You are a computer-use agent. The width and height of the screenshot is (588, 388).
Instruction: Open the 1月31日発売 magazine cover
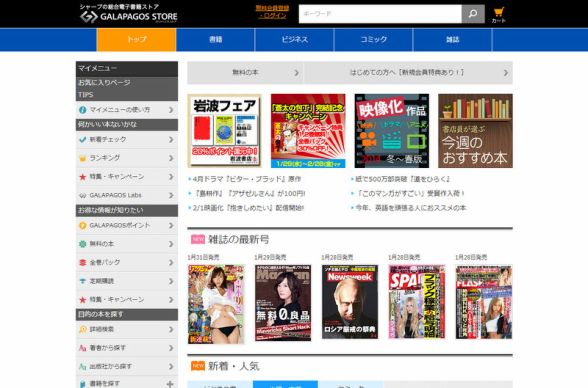coord(216,304)
